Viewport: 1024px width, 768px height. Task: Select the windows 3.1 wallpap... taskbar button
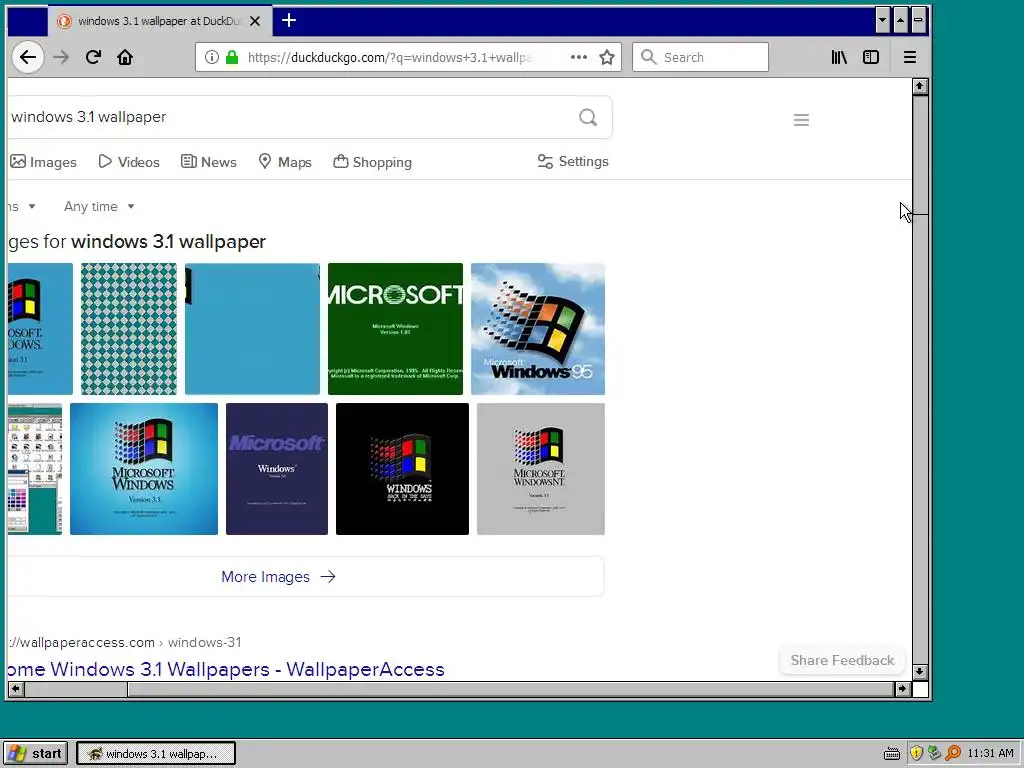pos(156,754)
